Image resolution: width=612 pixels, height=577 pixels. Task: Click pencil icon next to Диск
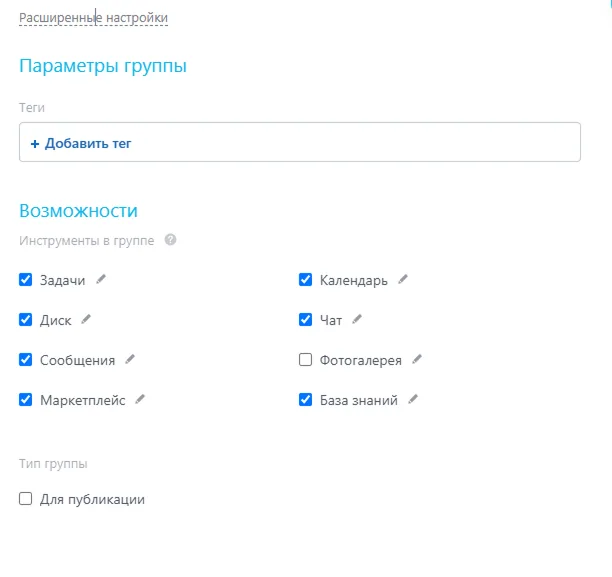(86, 320)
